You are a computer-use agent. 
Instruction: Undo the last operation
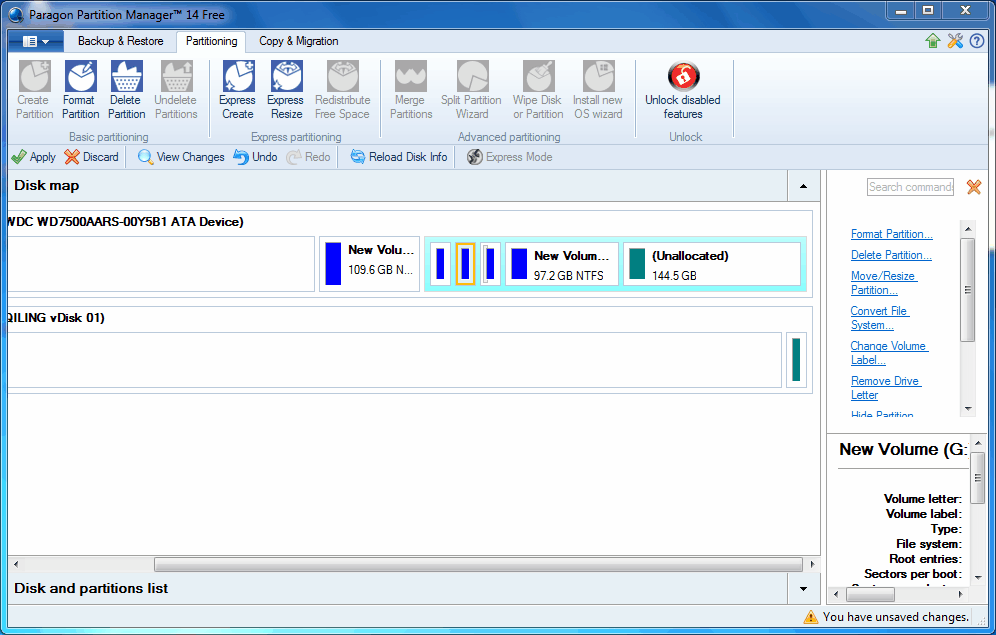coord(255,157)
